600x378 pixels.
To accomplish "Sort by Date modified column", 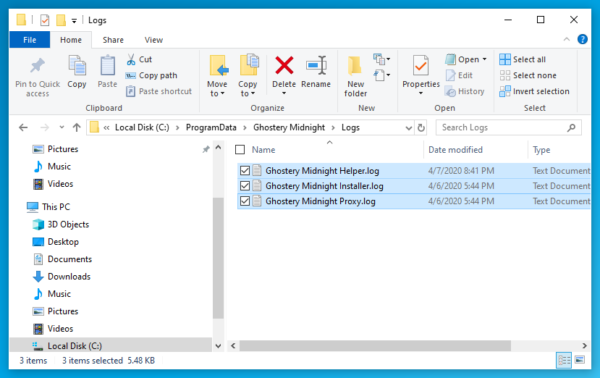I will coord(455,150).
